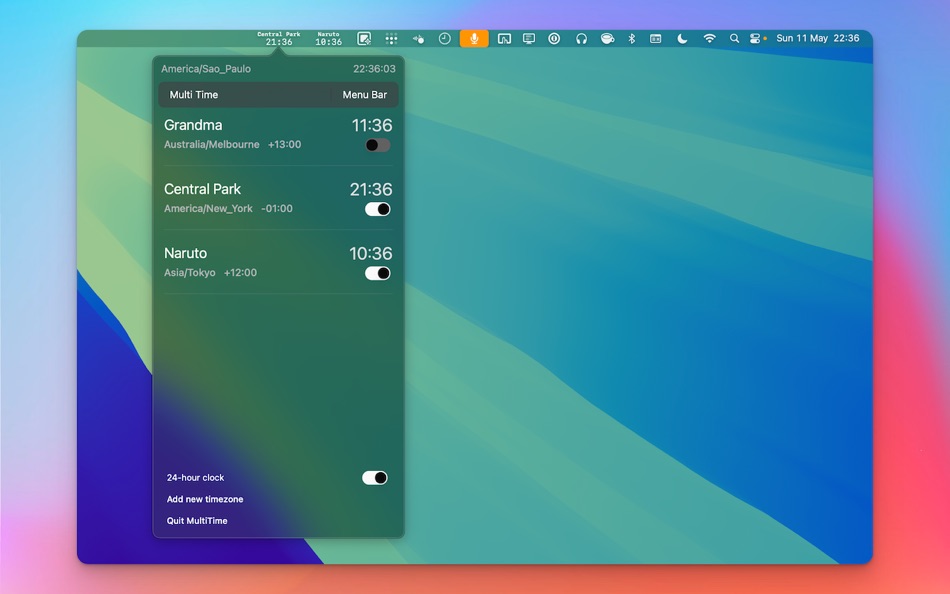Click the America/New_York zone text
950x594 pixels.
click(208, 209)
